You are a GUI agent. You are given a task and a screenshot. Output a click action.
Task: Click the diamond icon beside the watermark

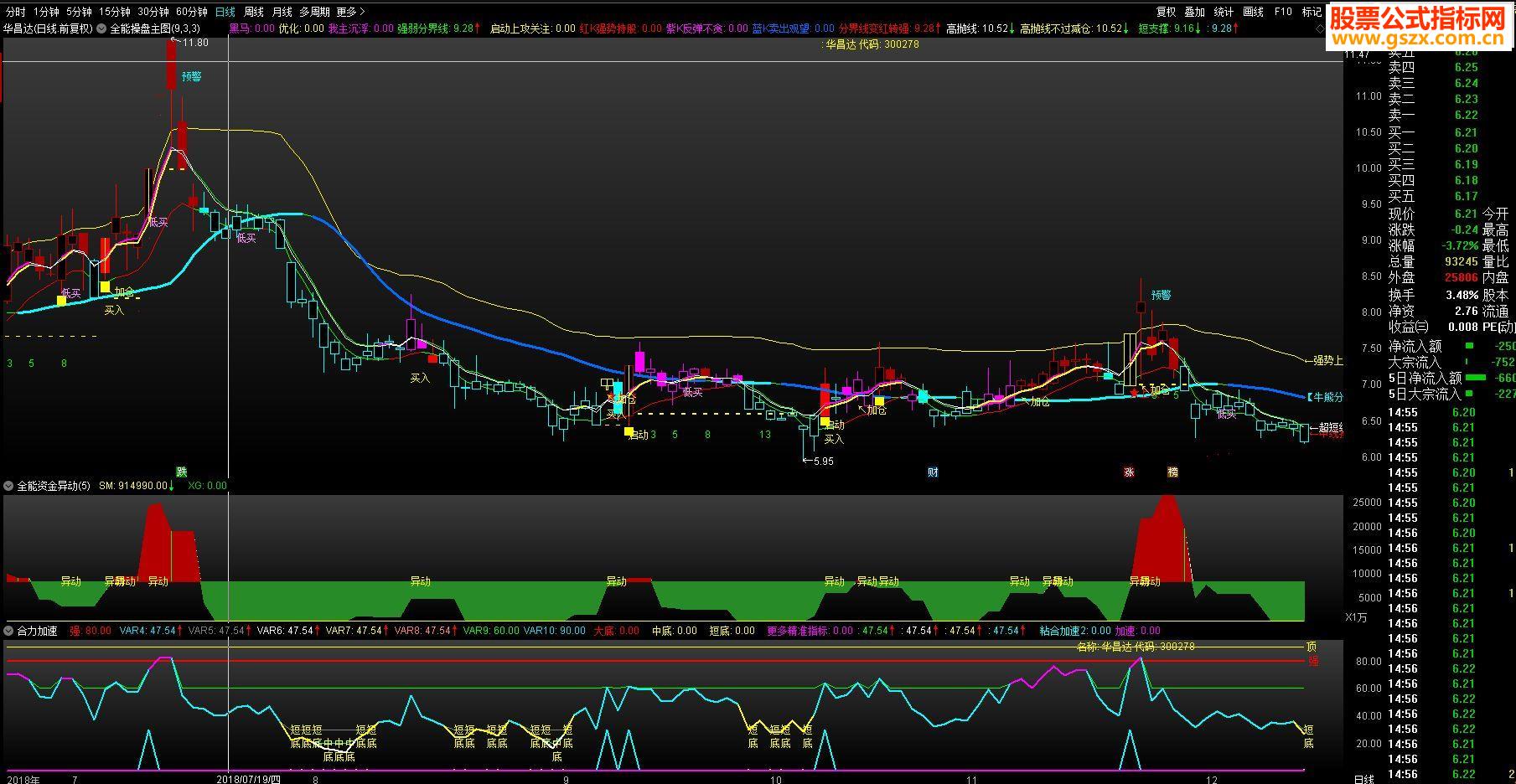click(1321, 28)
